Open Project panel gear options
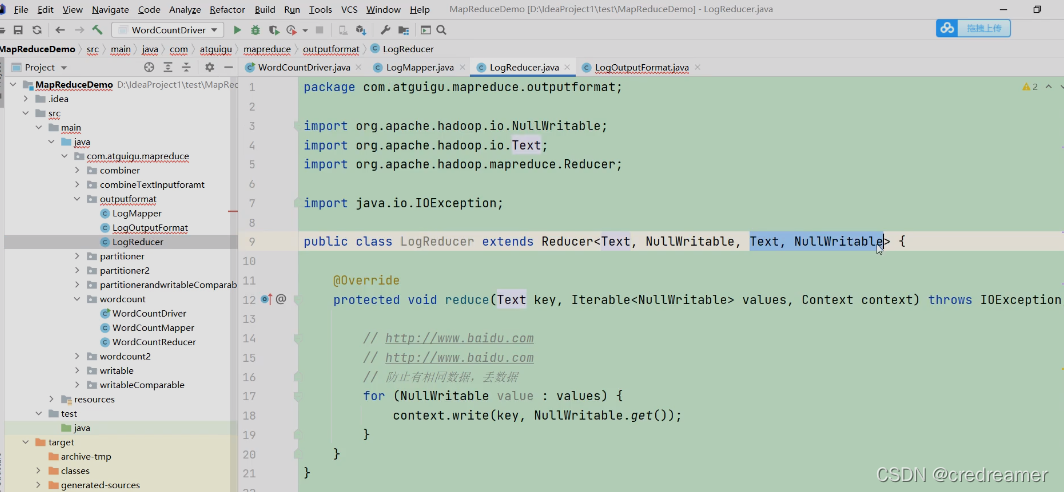The width and height of the screenshot is (1064, 492). [x=209, y=67]
